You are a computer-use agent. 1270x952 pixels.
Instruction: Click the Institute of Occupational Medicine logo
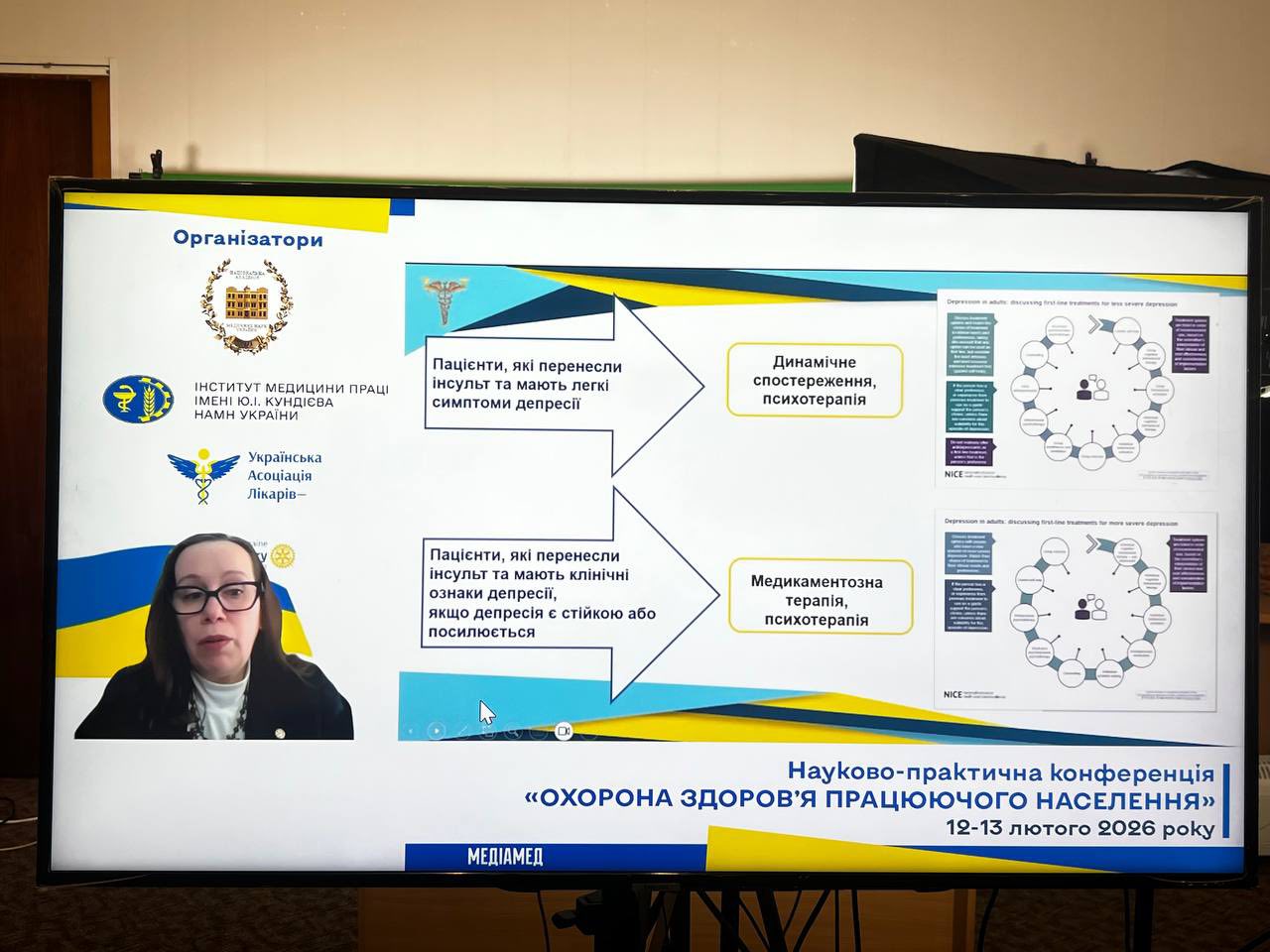coord(138,397)
